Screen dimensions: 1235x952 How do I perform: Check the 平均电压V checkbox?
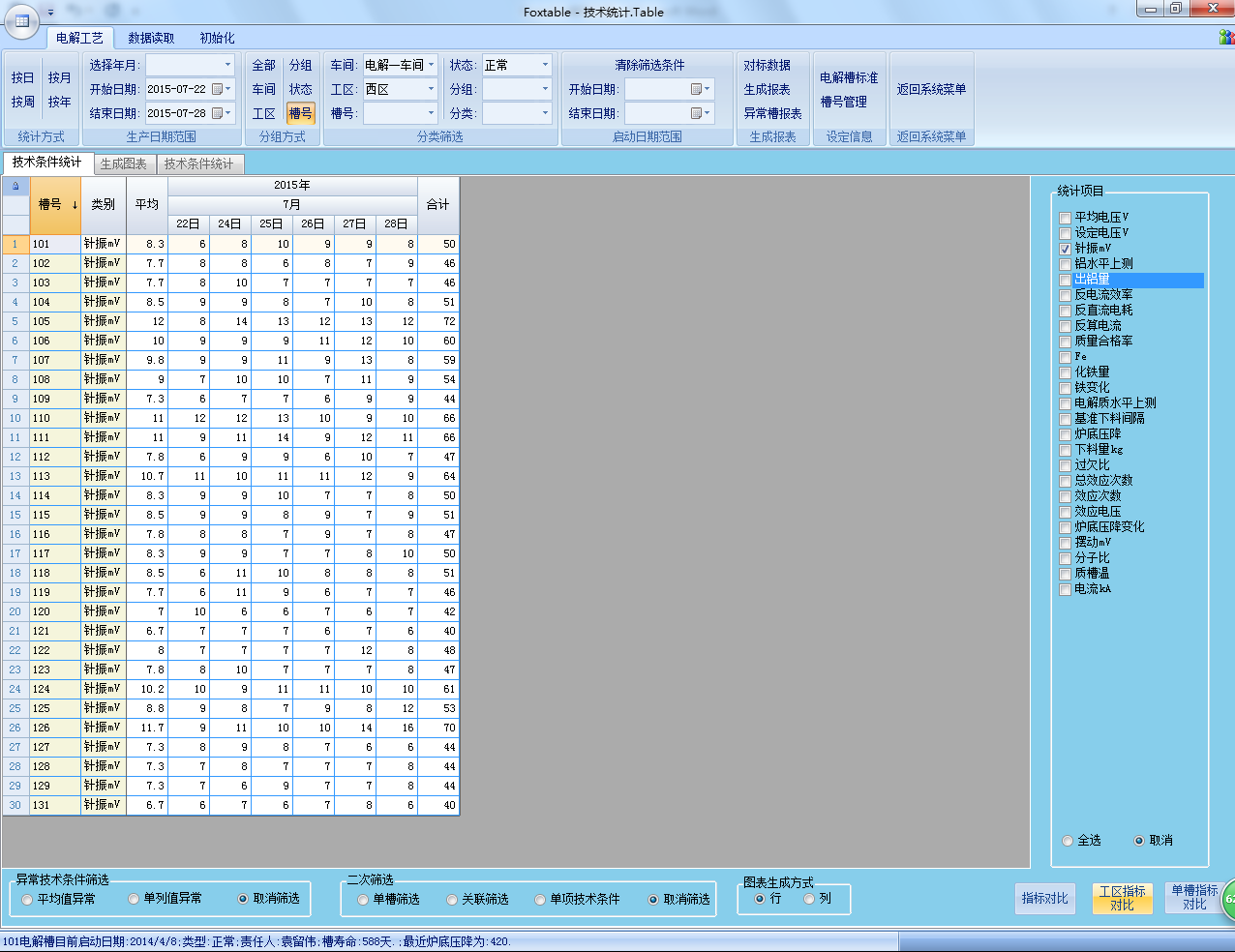(1065, 218)
